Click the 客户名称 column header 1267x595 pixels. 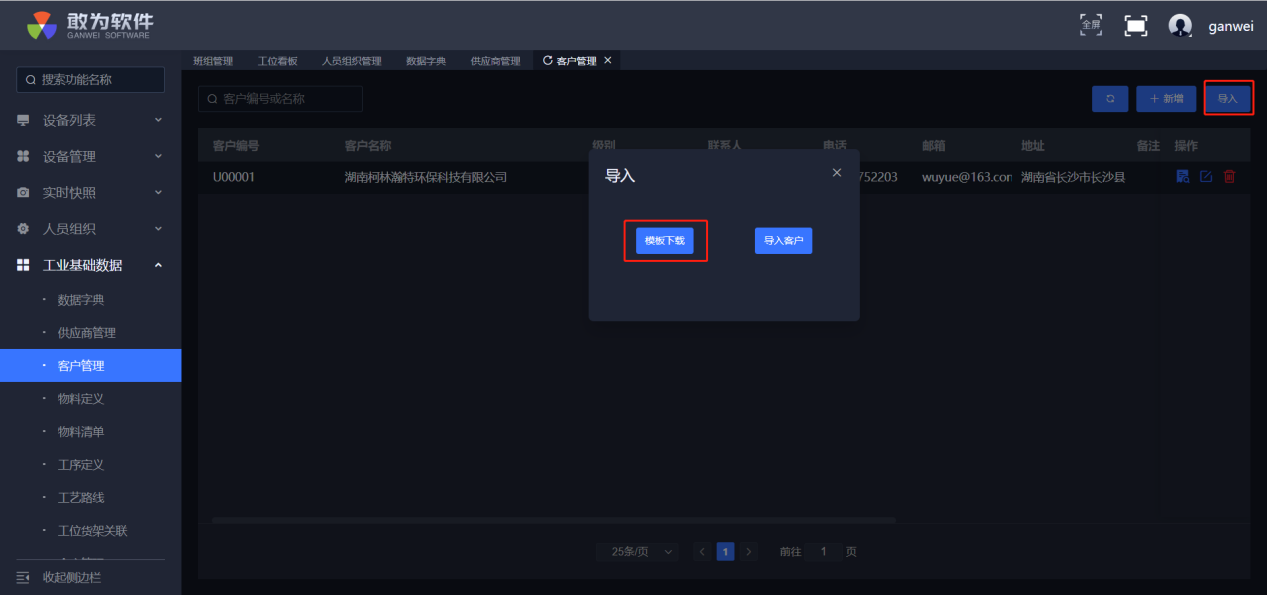(368, 146)
